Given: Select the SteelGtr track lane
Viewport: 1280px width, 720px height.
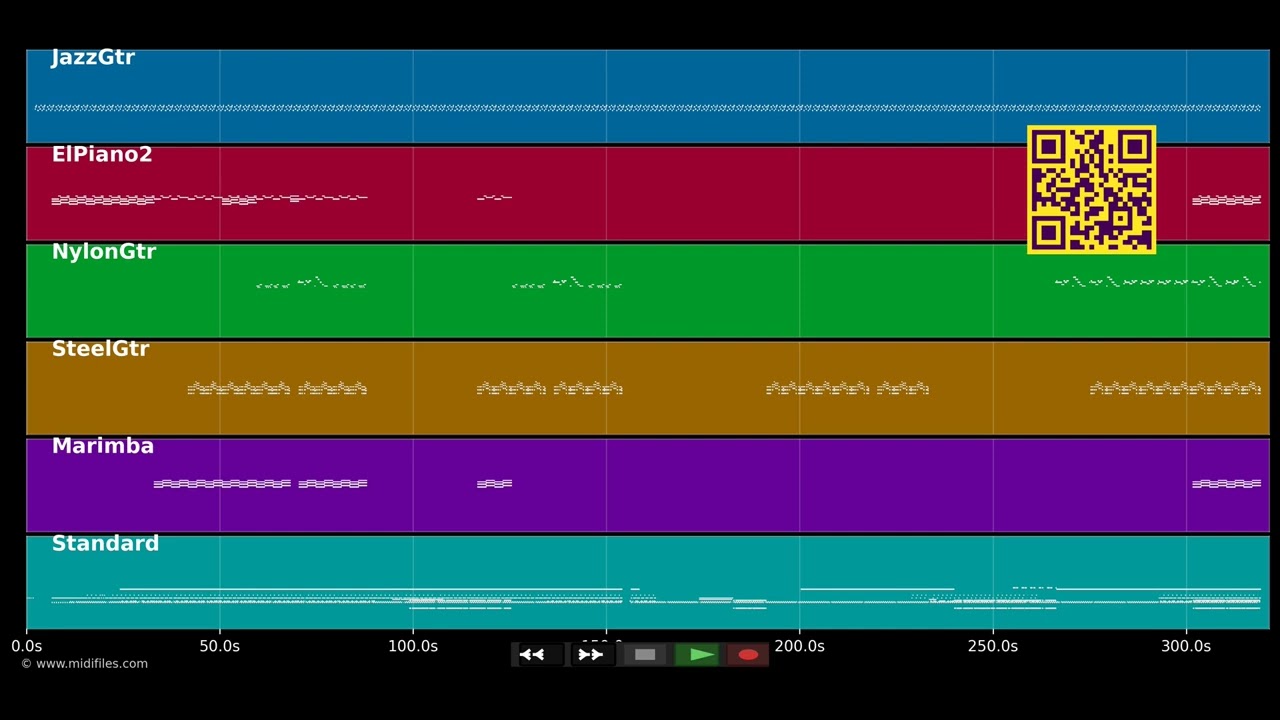Looking at the screenshot, I should pyautogui.click(x=647, y=388).
